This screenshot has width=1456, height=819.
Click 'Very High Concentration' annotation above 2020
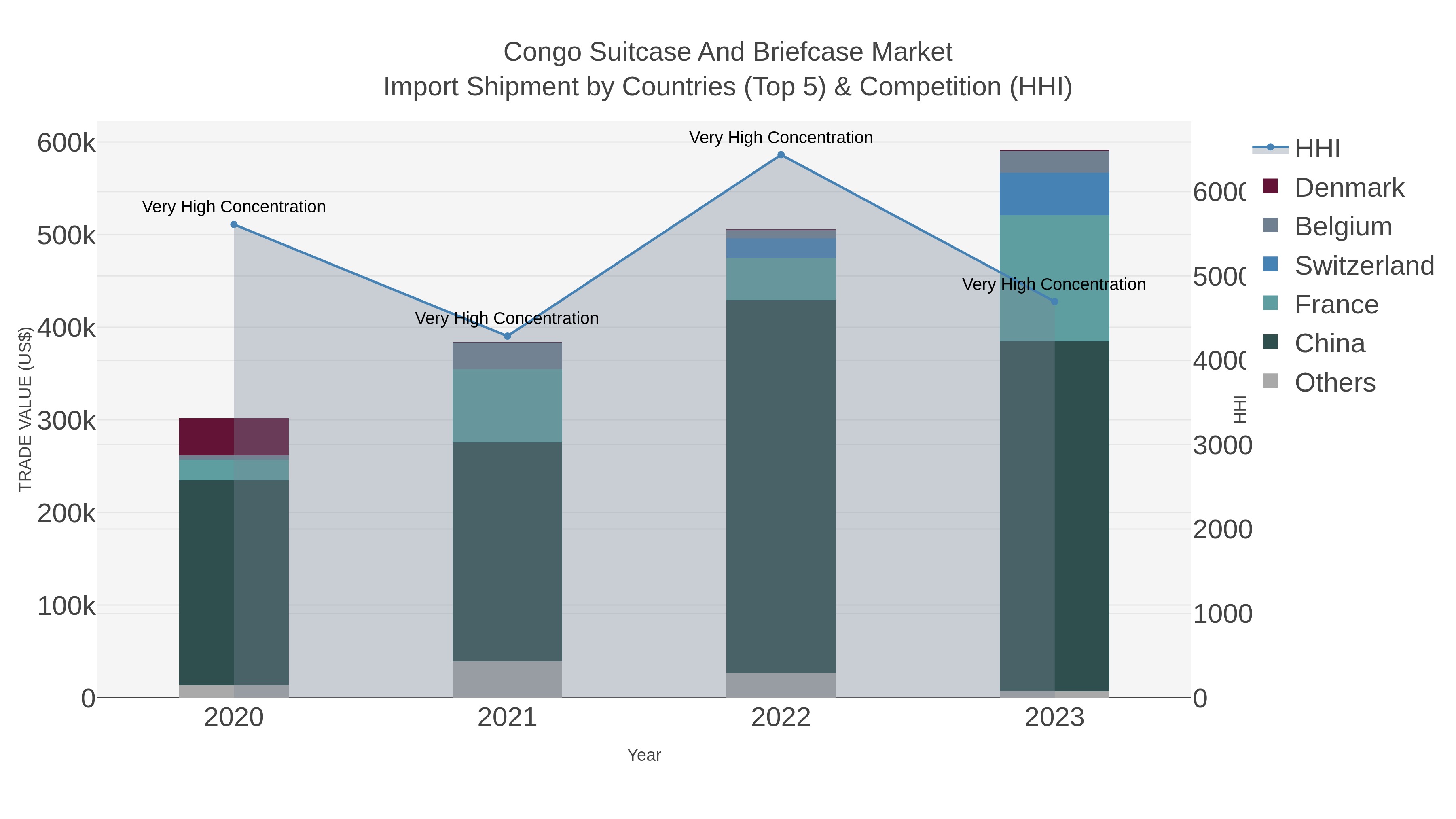pos(234,207)
